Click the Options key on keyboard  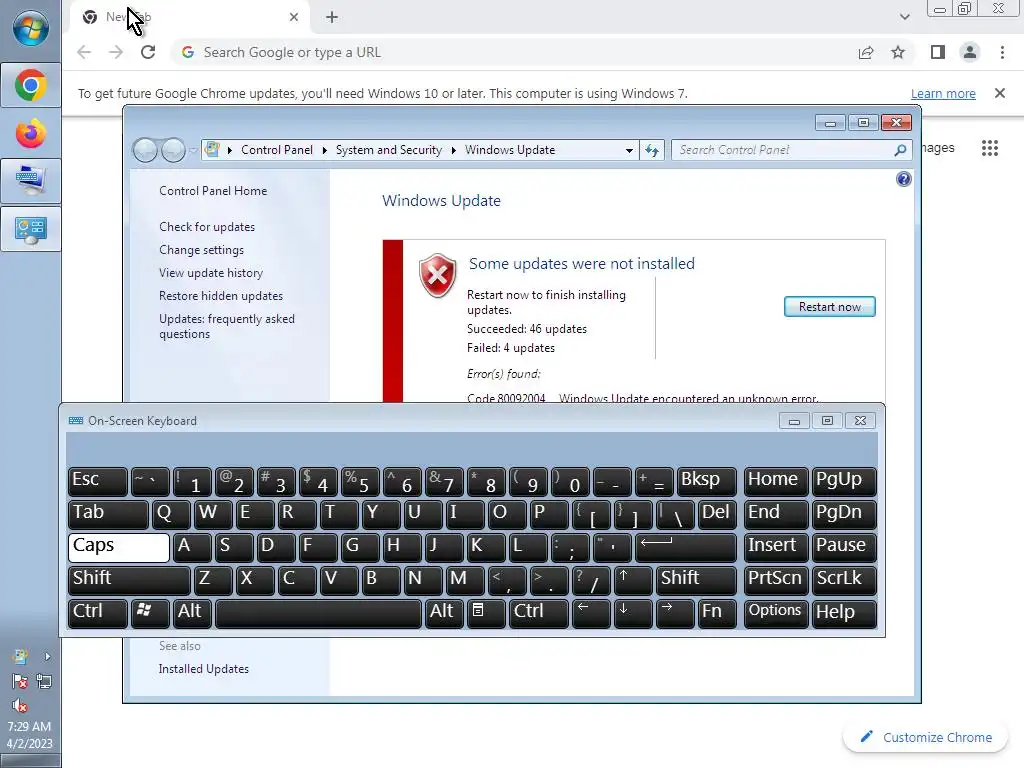tap(776, 612)
